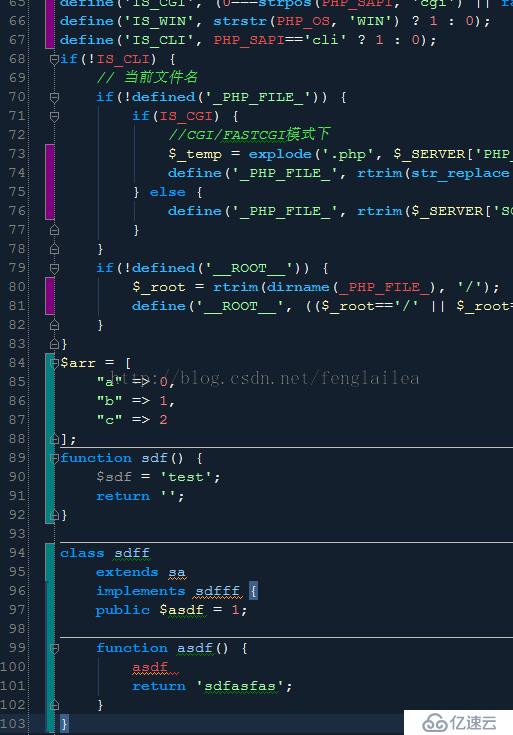The height and width of the screenshot is (735, 513).
Task: Click 'sdfasfas' string on line 101
Action: coord(240,686)
